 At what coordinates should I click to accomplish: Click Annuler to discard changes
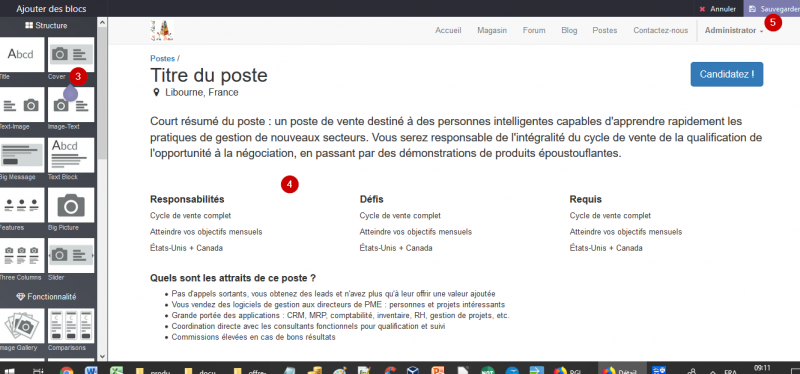point(717,9)
